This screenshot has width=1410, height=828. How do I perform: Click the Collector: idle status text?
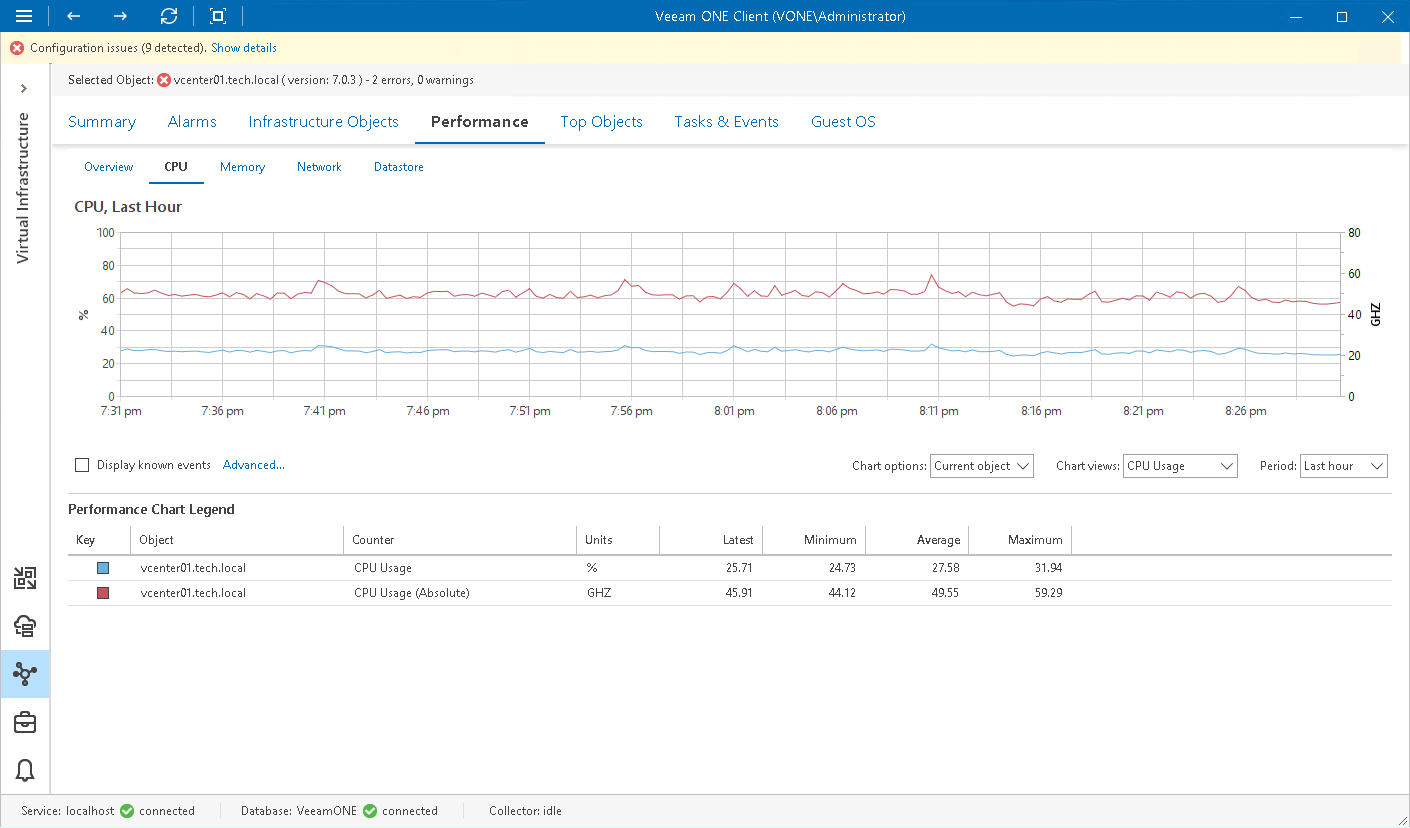click(525, 811)
